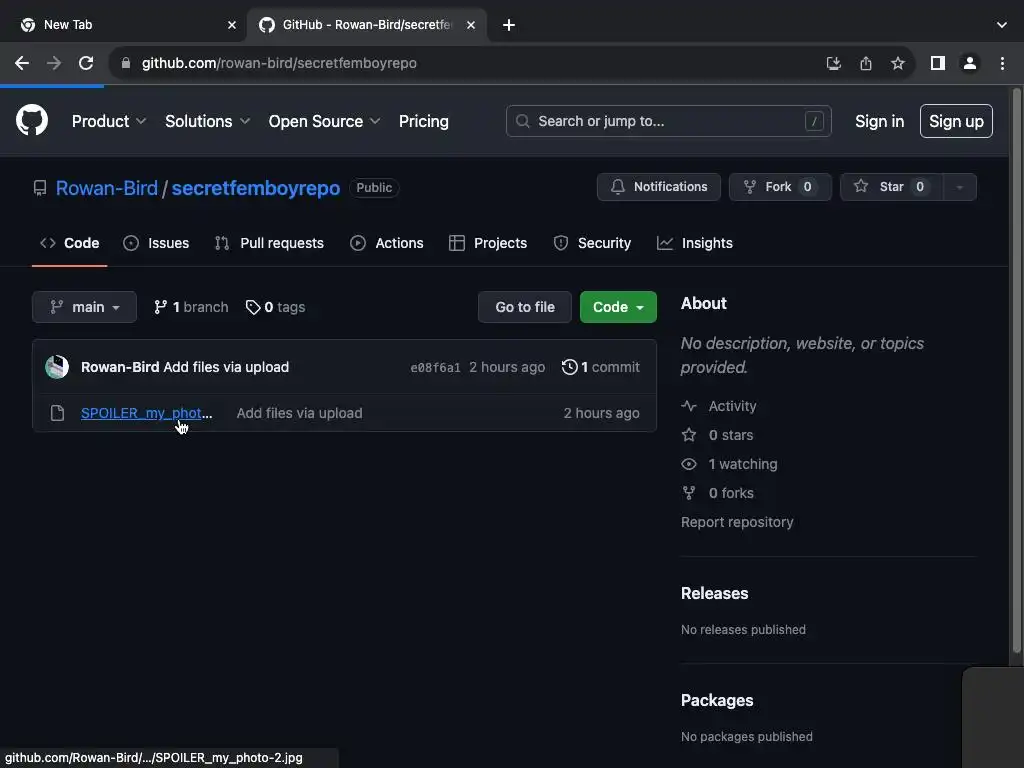The width and height of the screenshot is (1024, 768).
Task: Click the install app icon in address bar
Action: point(833,63)
